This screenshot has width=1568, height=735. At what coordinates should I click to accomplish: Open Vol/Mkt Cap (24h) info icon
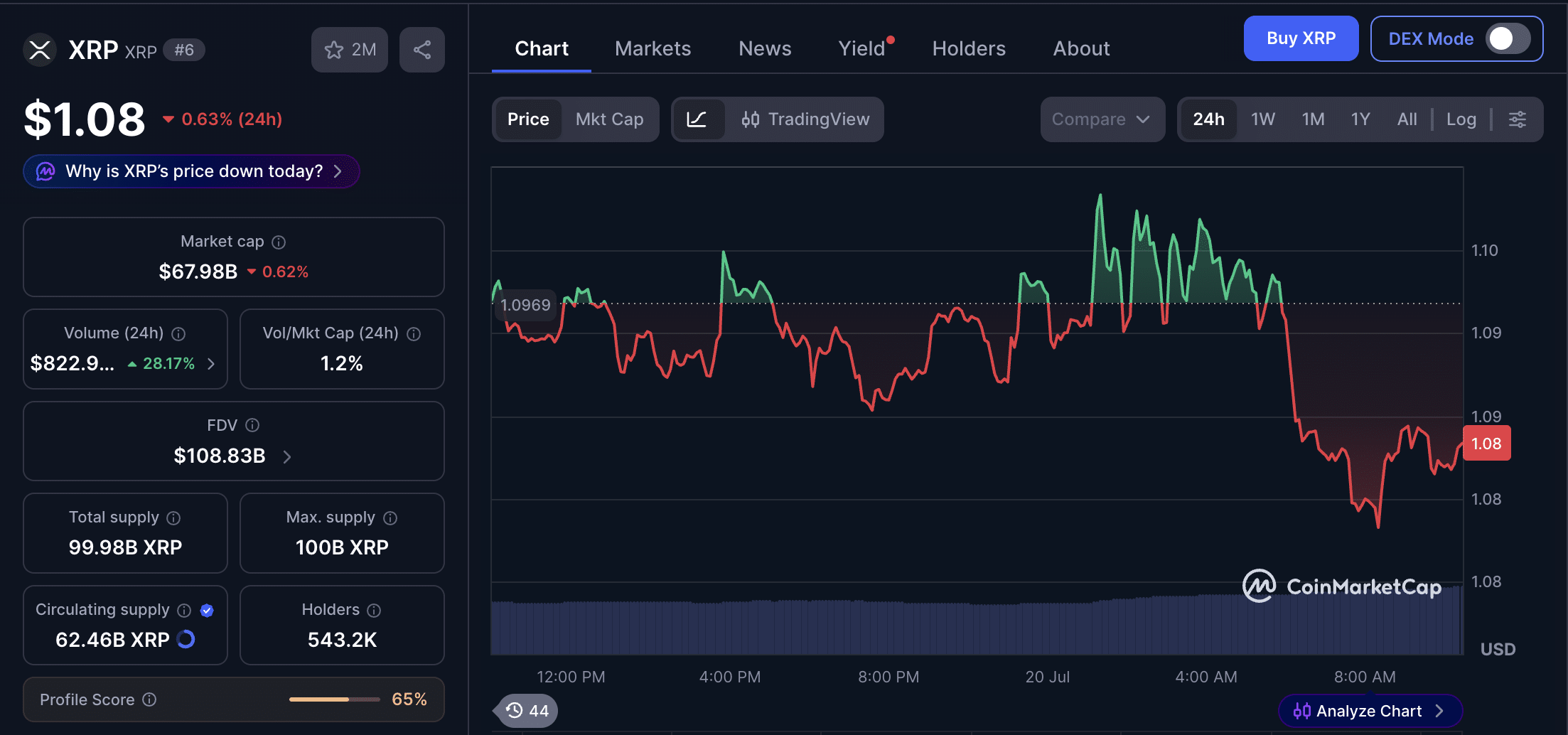(414, 334)
